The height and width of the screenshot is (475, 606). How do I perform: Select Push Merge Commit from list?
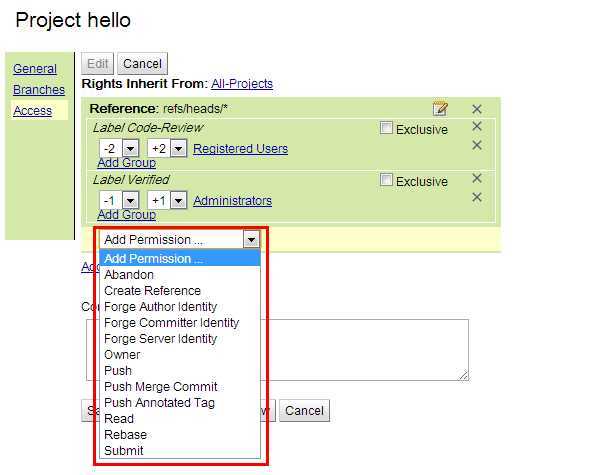pos(160,386)
